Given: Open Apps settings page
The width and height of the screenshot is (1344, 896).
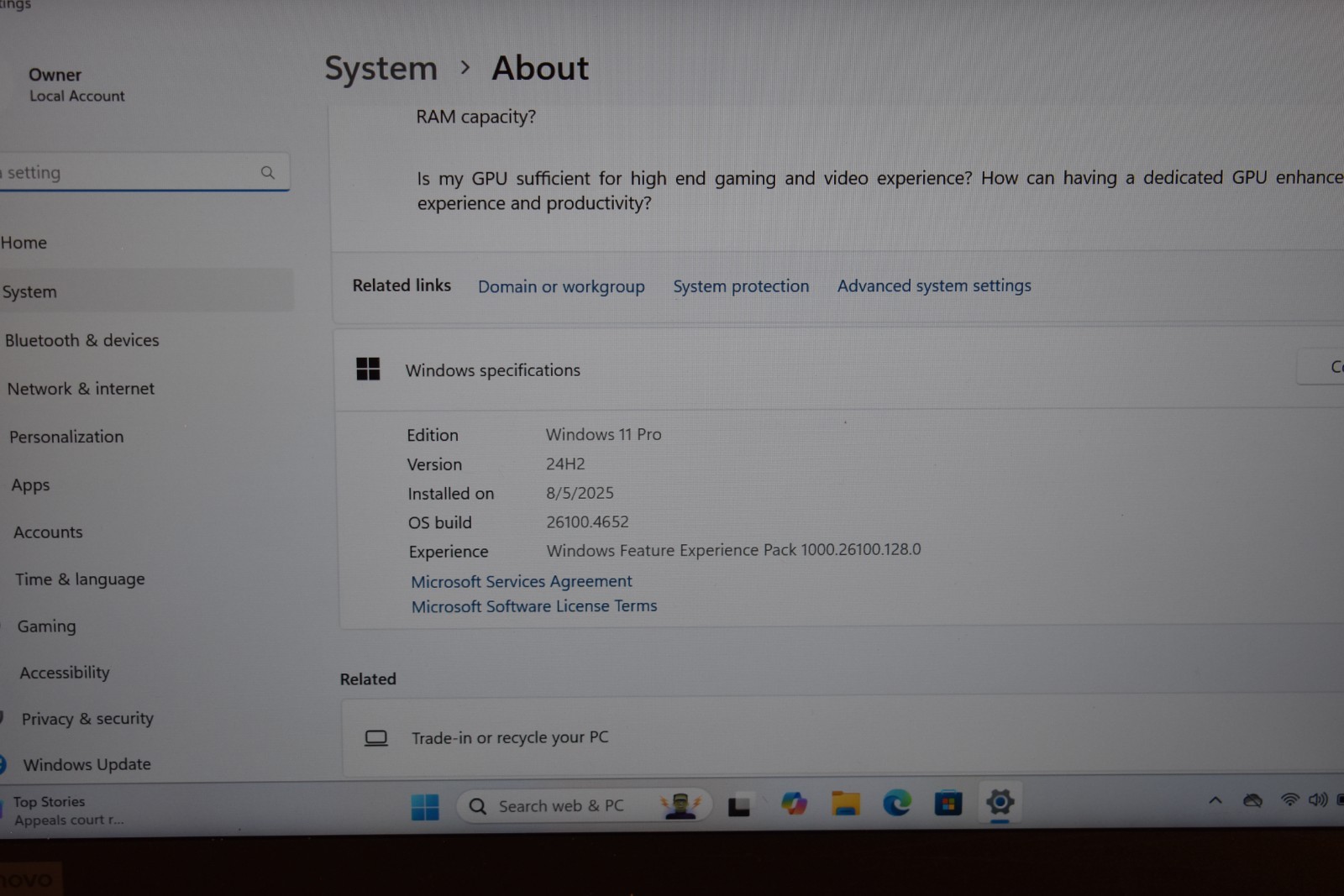Looking at the screenshot, I should coord(30,485).
